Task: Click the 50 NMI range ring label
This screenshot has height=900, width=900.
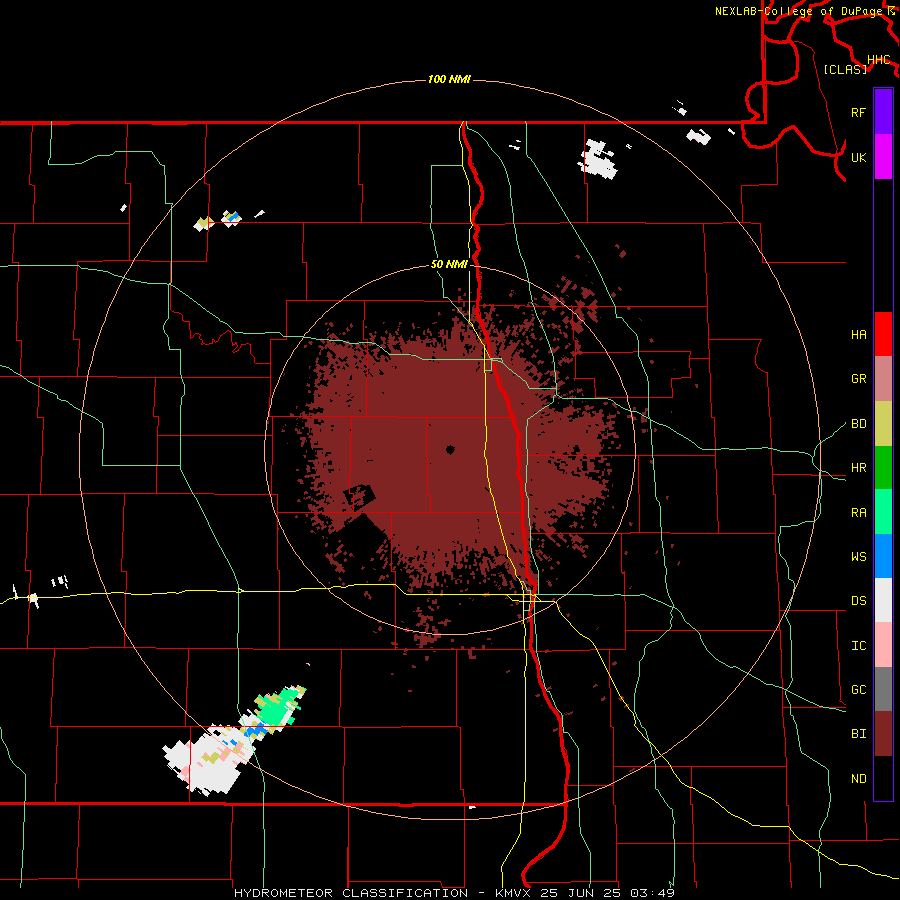Action: pos(449,264)
